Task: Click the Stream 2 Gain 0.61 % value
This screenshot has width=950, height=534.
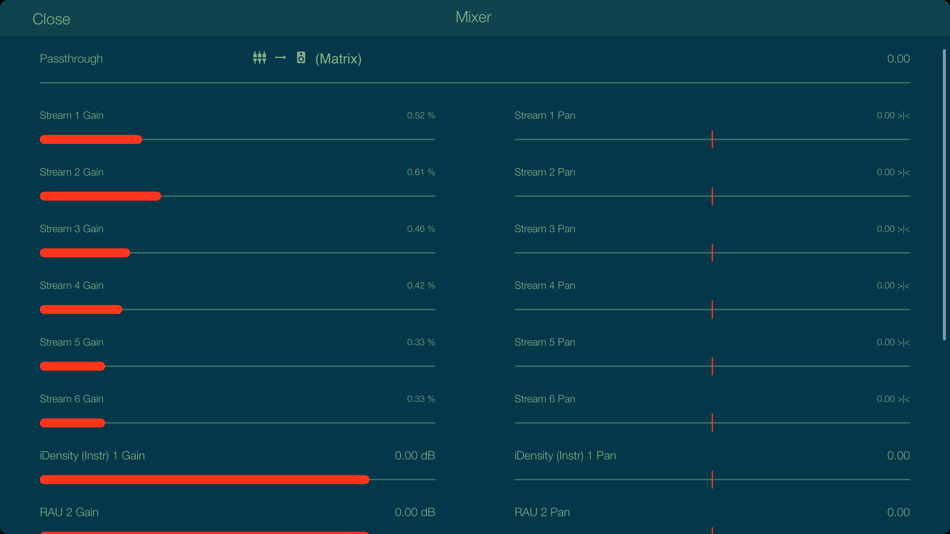Action: [x=420, y=172]
